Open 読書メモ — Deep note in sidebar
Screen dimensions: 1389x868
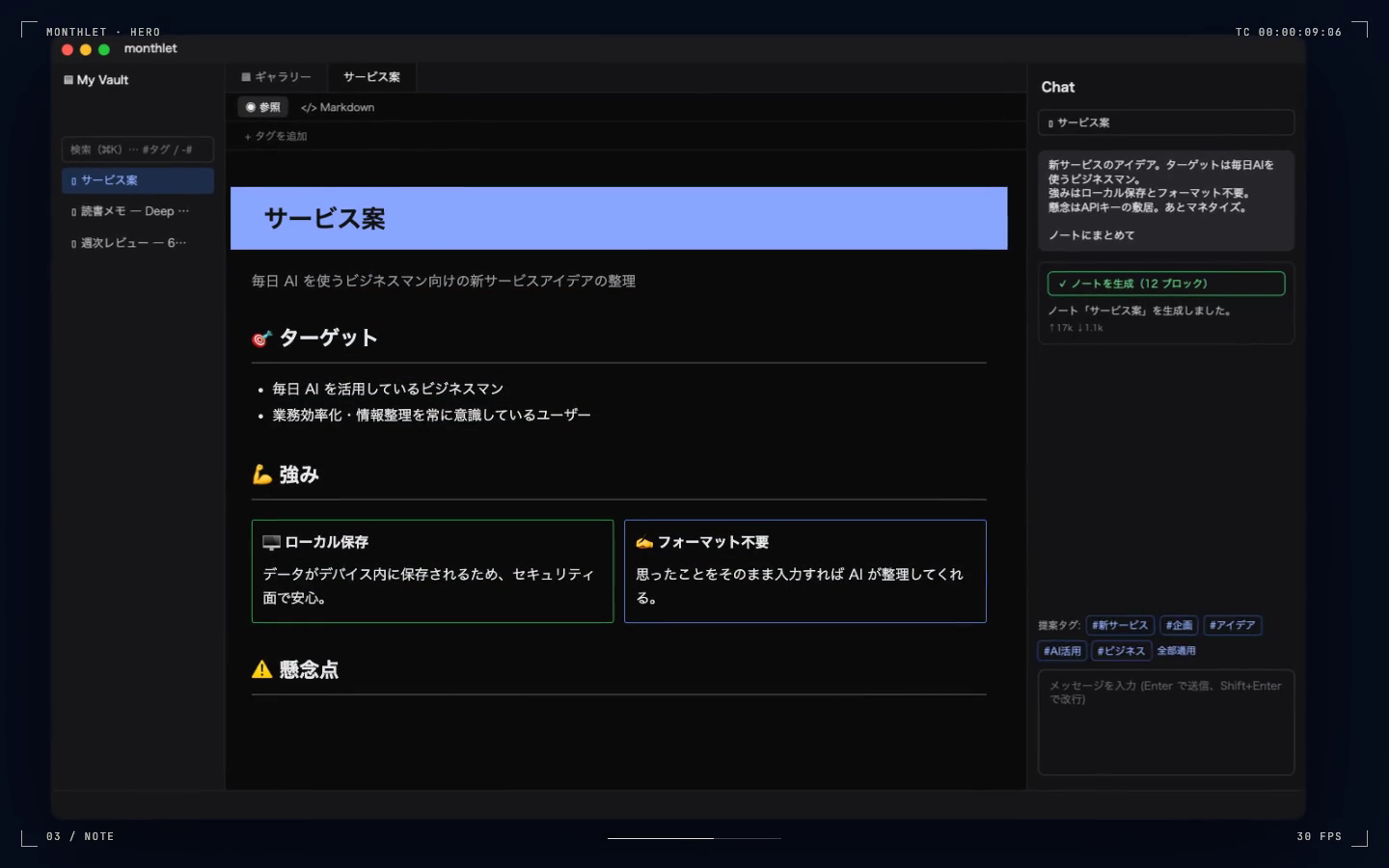[x=138, y=211]
